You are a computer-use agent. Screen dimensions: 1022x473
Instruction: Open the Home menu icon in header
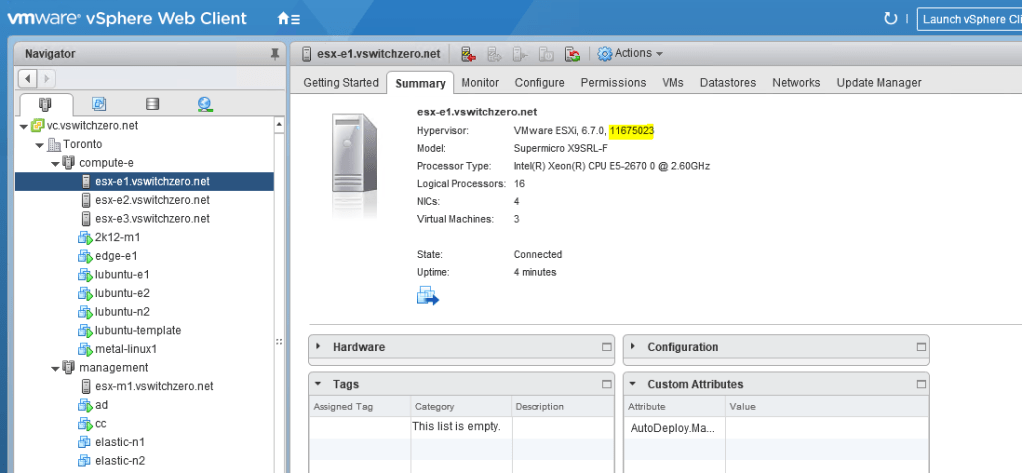pyautogui.click(x=288, y=19)
